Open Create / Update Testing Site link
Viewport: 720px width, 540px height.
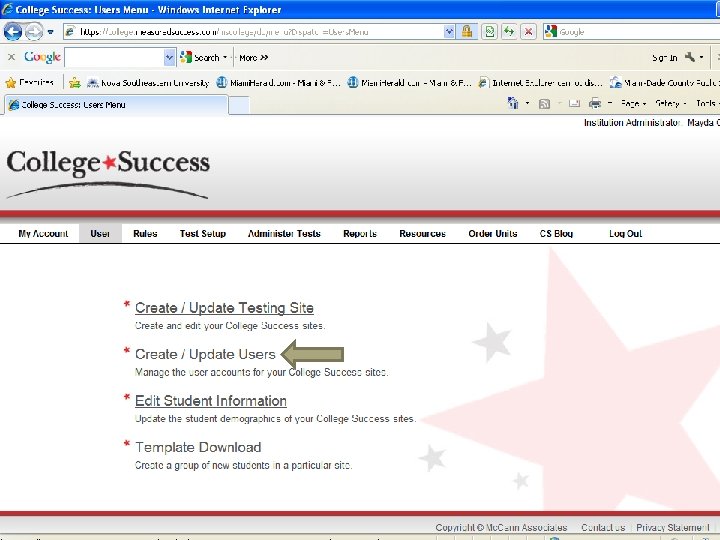(224, 308)
